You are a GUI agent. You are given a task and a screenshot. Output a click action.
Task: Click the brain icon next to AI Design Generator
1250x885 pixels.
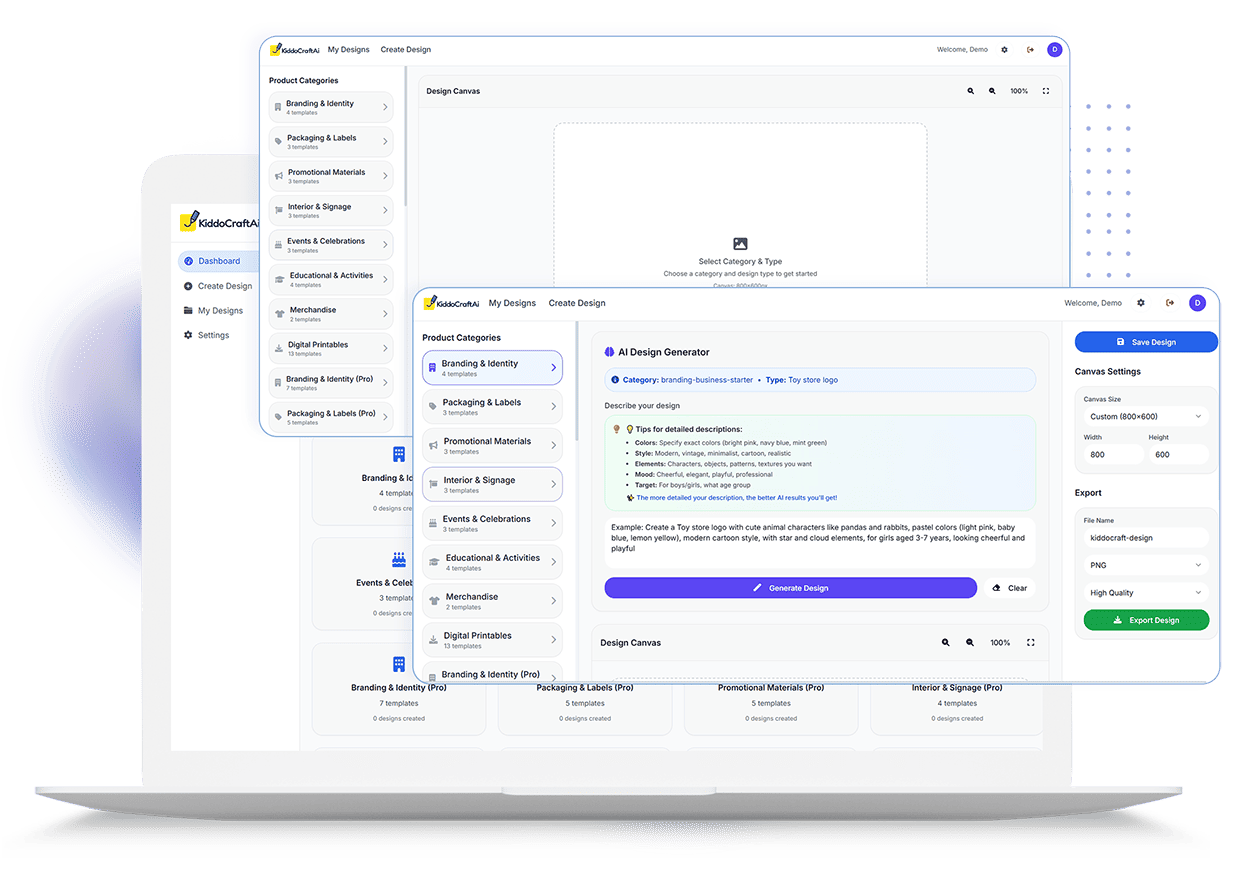tap(609, 352)
